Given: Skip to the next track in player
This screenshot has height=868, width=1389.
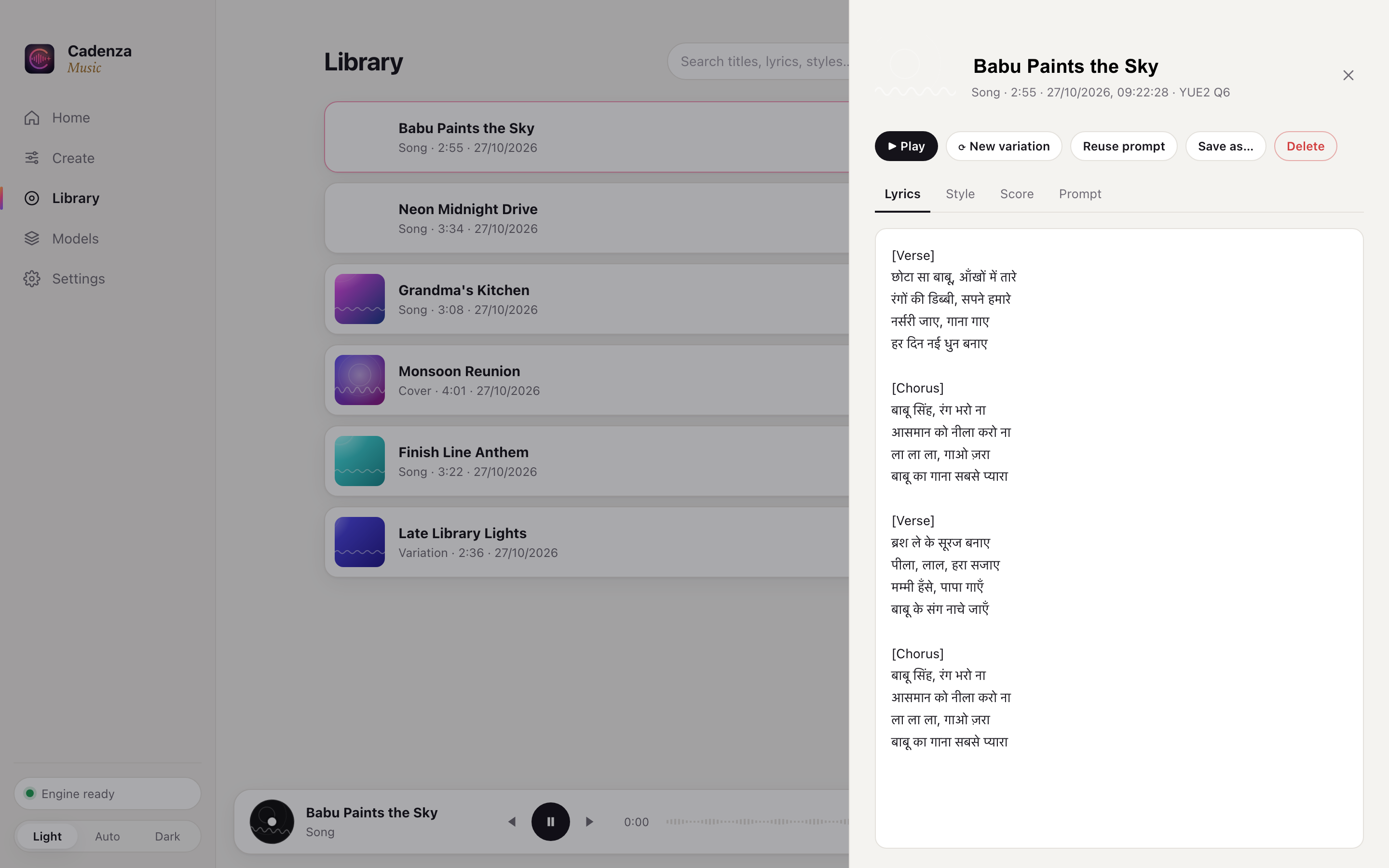Looking at the screenshot, I should pos(589,822).
